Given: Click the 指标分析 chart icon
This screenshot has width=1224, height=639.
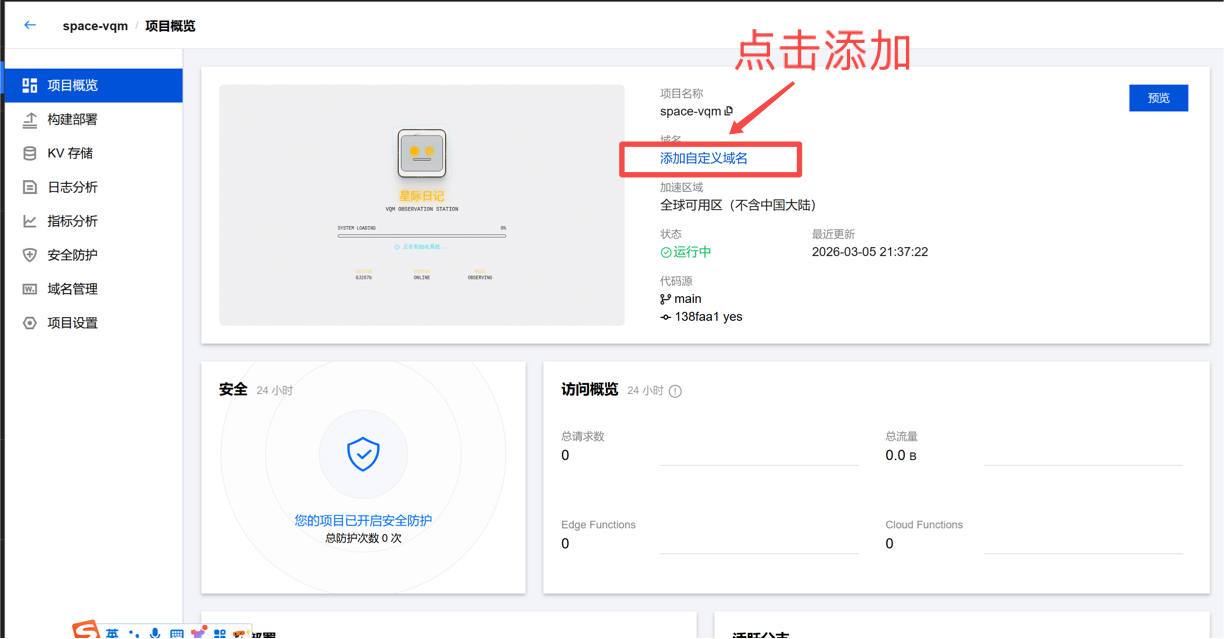Looking at the screenshot, I should tap(30, 221).
